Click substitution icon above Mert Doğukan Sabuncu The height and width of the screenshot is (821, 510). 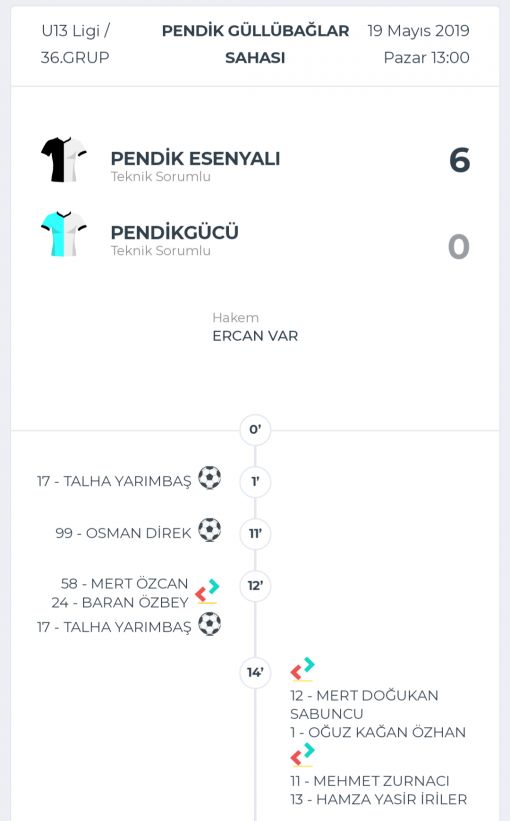point(303,669)
